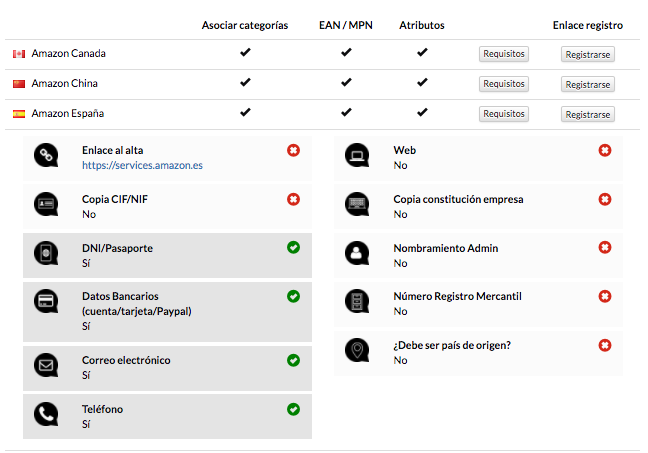This screenshot has height=453, width=648.
Task: Click the Datos Bancarios (cuenta/tarjeta/Paypal) label
Action: tap(136, 304)
